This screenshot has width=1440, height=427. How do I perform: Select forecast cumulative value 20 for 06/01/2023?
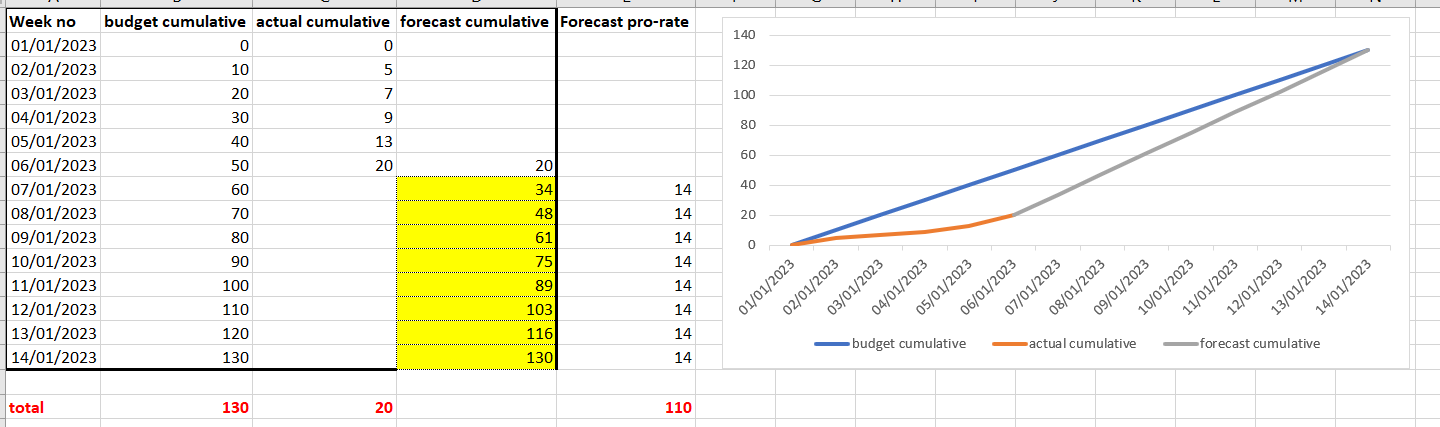point(476,165)
